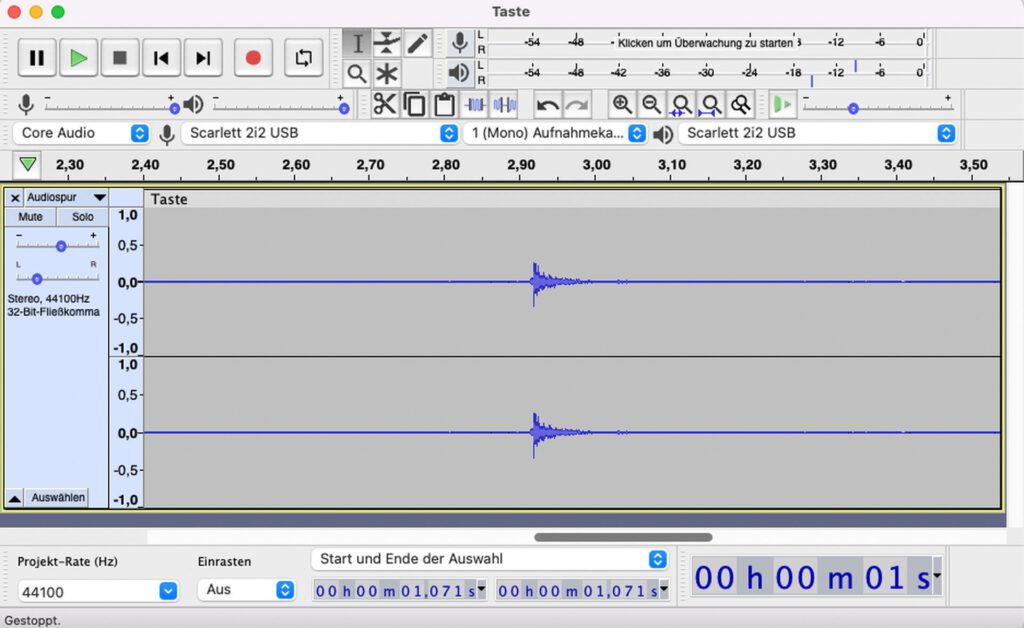Zoom out of the waveform
Image resolution: width=1024 pixels, height=628 pixels.
click(651, 104)
